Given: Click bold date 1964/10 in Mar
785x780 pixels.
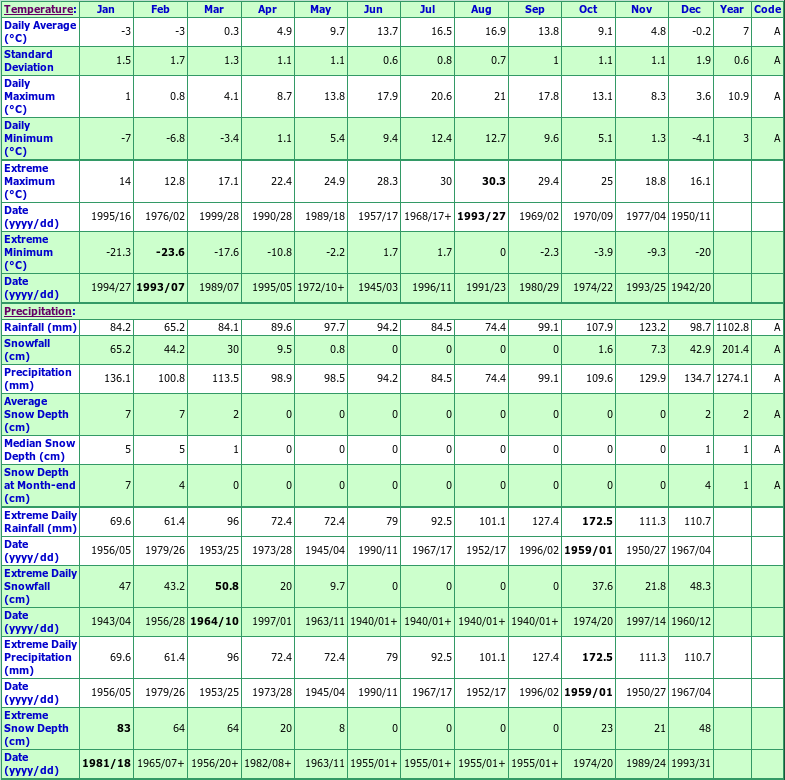Looking at the screenshot, I should [214, 621].
